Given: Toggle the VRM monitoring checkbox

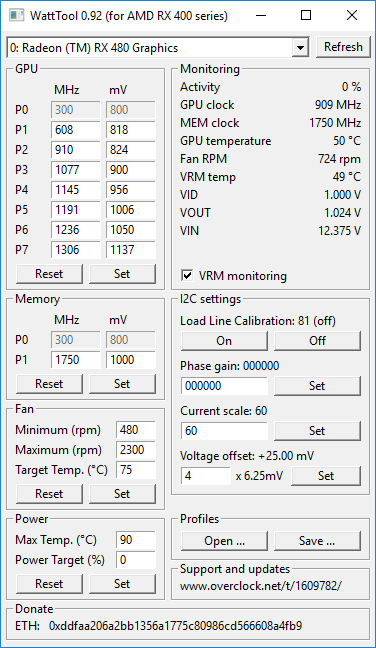Looking at the screenshot, I should coord(187,276).
